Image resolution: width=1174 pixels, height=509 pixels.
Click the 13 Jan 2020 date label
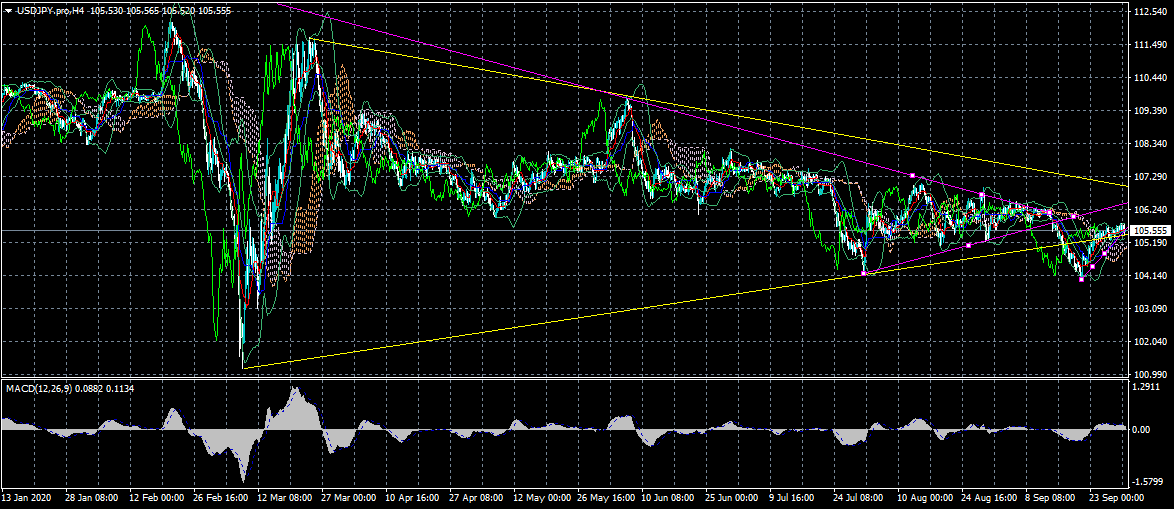[x=27, y=496]
